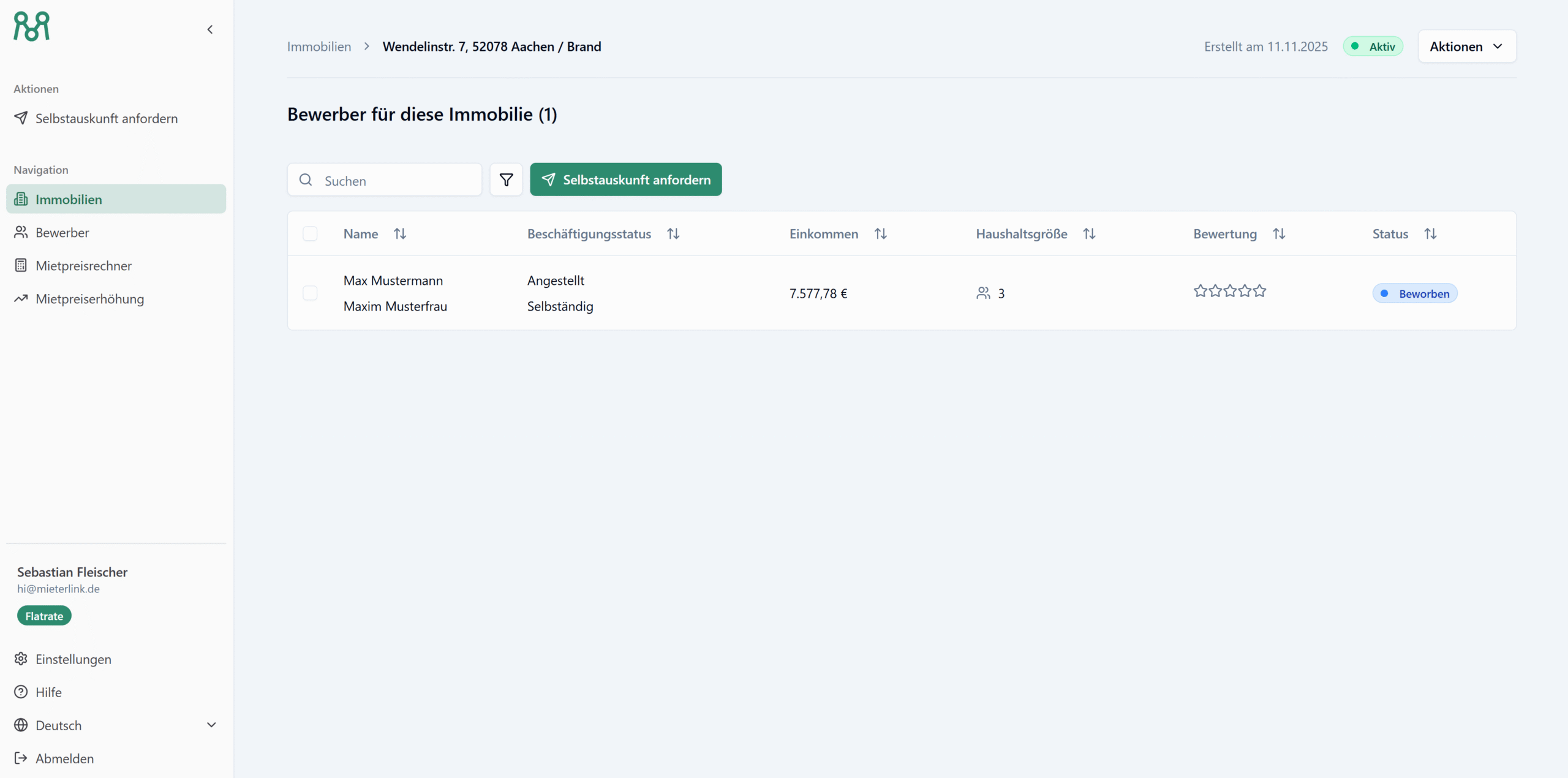
Task: Tick the select-all checkbox in table header
Action: pyautogui.click(x=310, y=234)
